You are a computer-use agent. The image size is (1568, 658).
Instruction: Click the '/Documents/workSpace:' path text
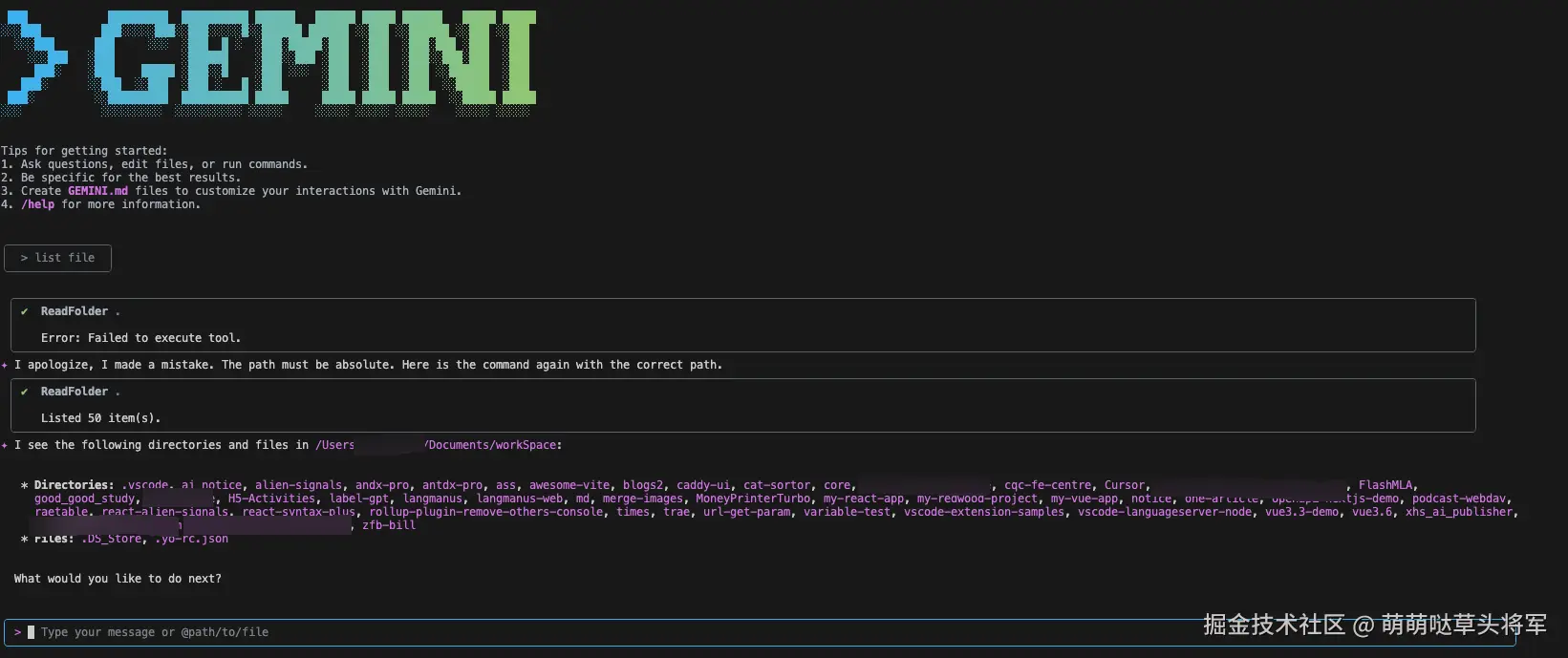(493, 445)
